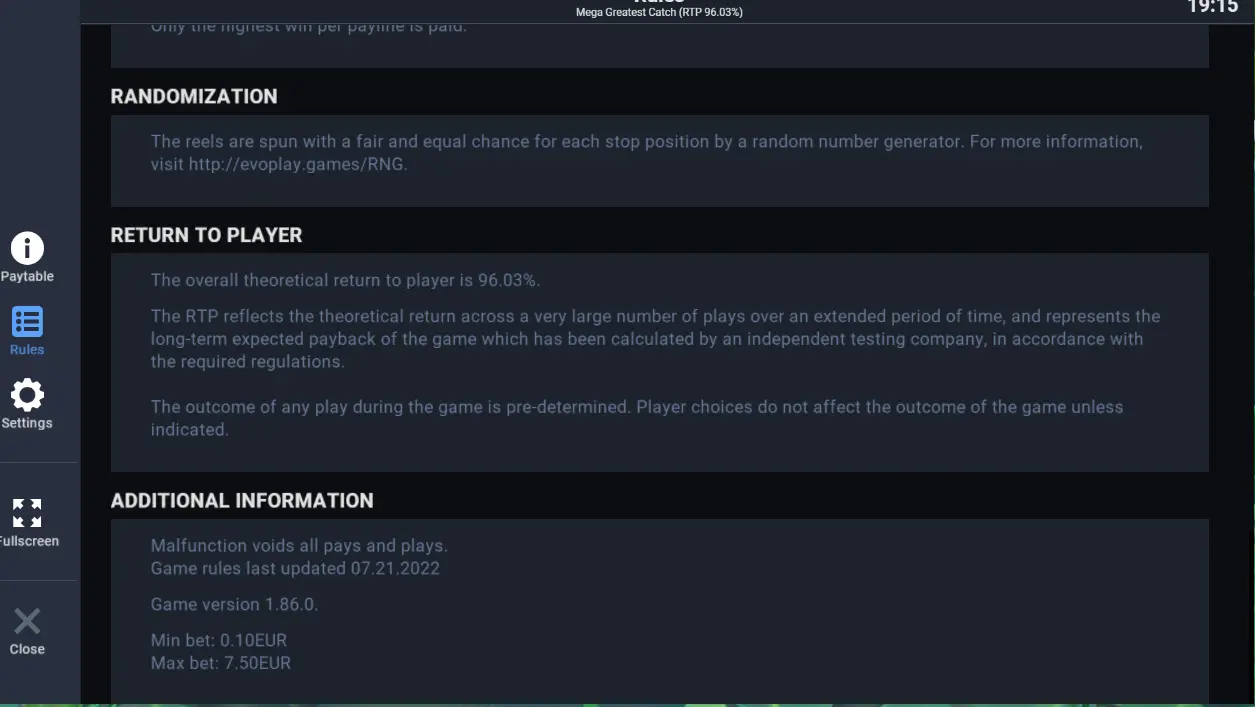This screenshot has width=1255, height=707.
Task: Click the Max bet 7.50EUR text
Action: coord(221,663)
